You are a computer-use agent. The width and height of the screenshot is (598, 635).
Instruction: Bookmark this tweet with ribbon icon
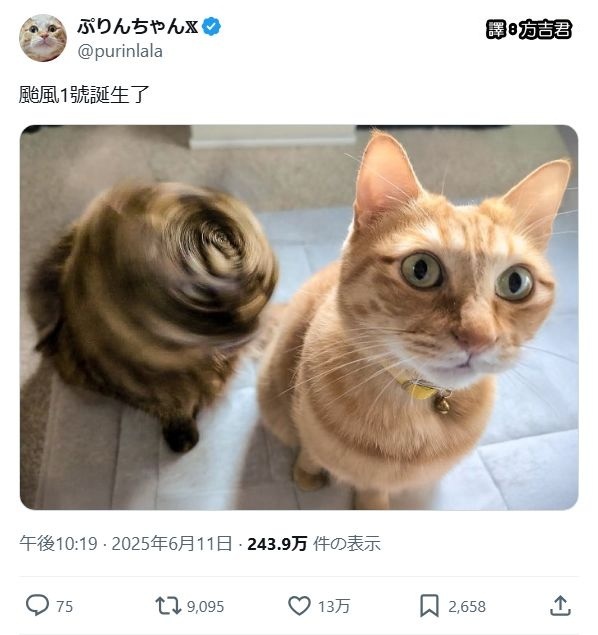click(430, 606)
